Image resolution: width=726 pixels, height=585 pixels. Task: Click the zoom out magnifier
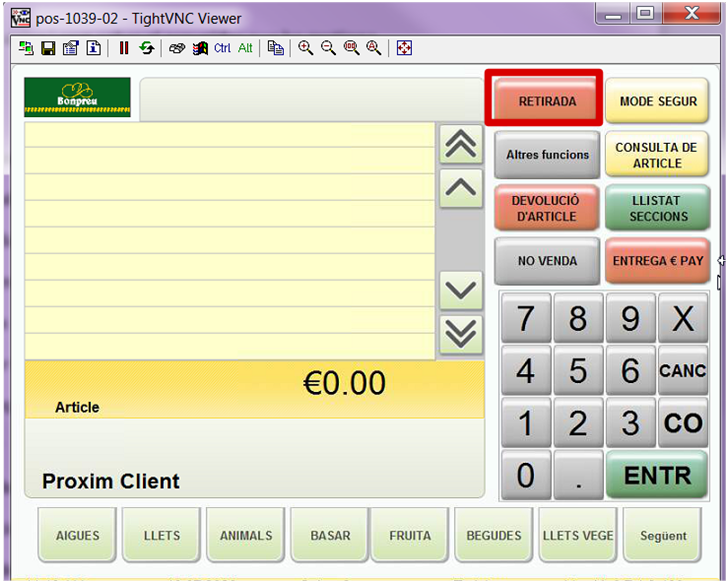click(328, 48)
